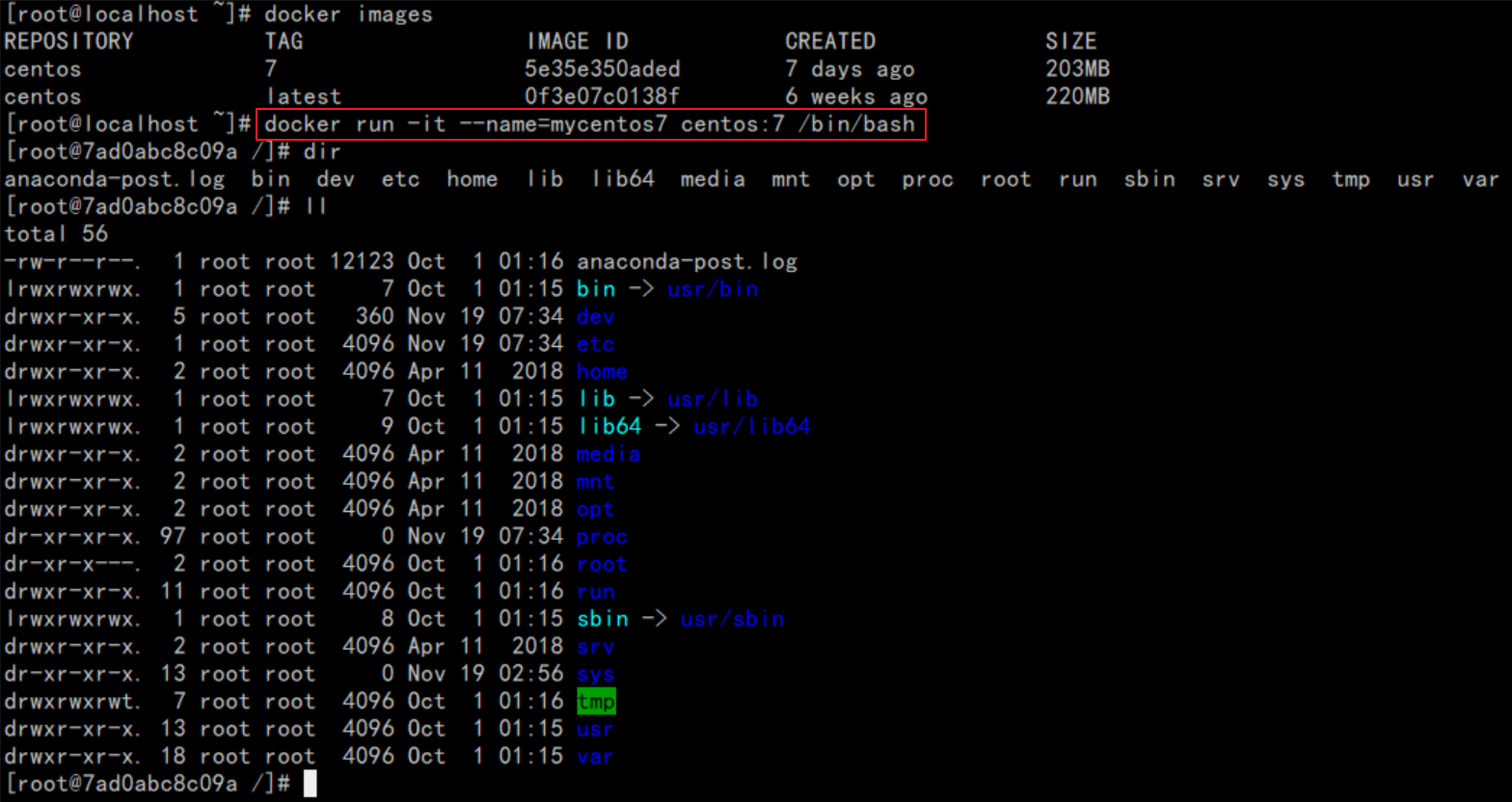Click the 203MB size value
This screenshot has height=802, width=1512.
point(1077,69)
